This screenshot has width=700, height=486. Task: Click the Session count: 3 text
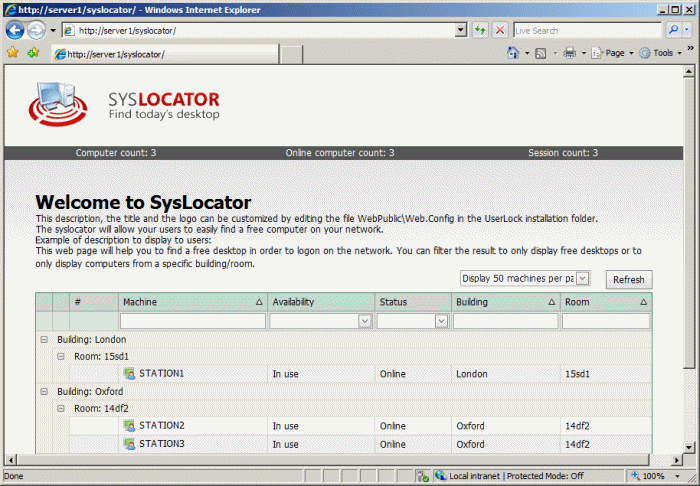coord(562,153)
